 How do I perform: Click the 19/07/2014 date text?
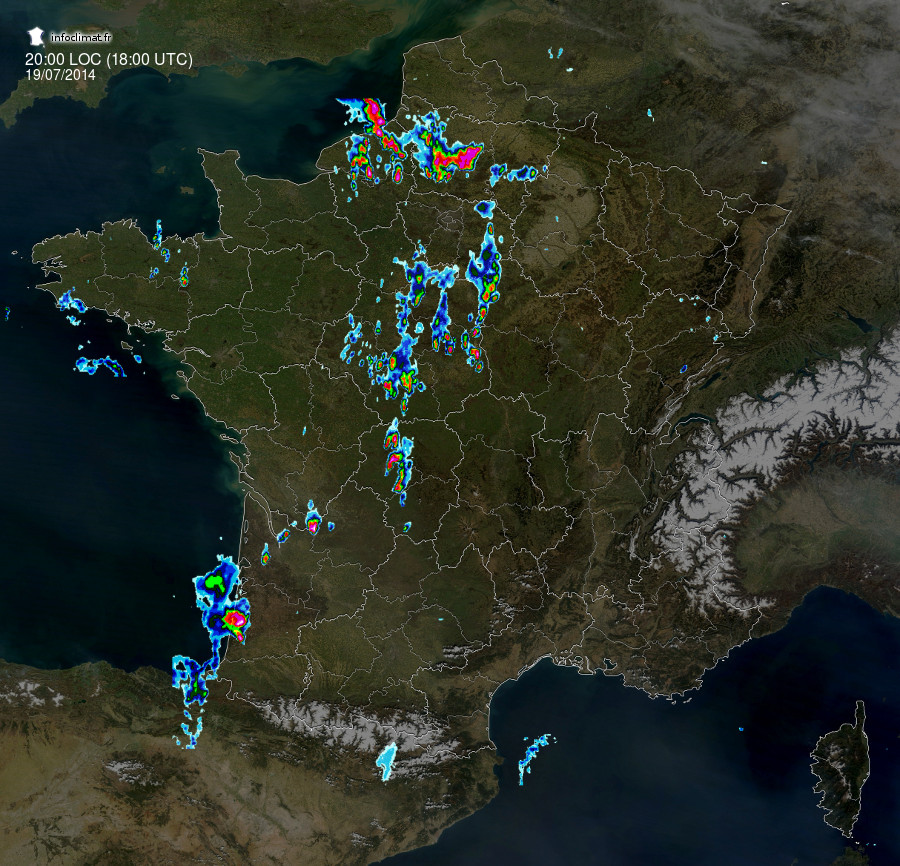(x=60, y=75)
